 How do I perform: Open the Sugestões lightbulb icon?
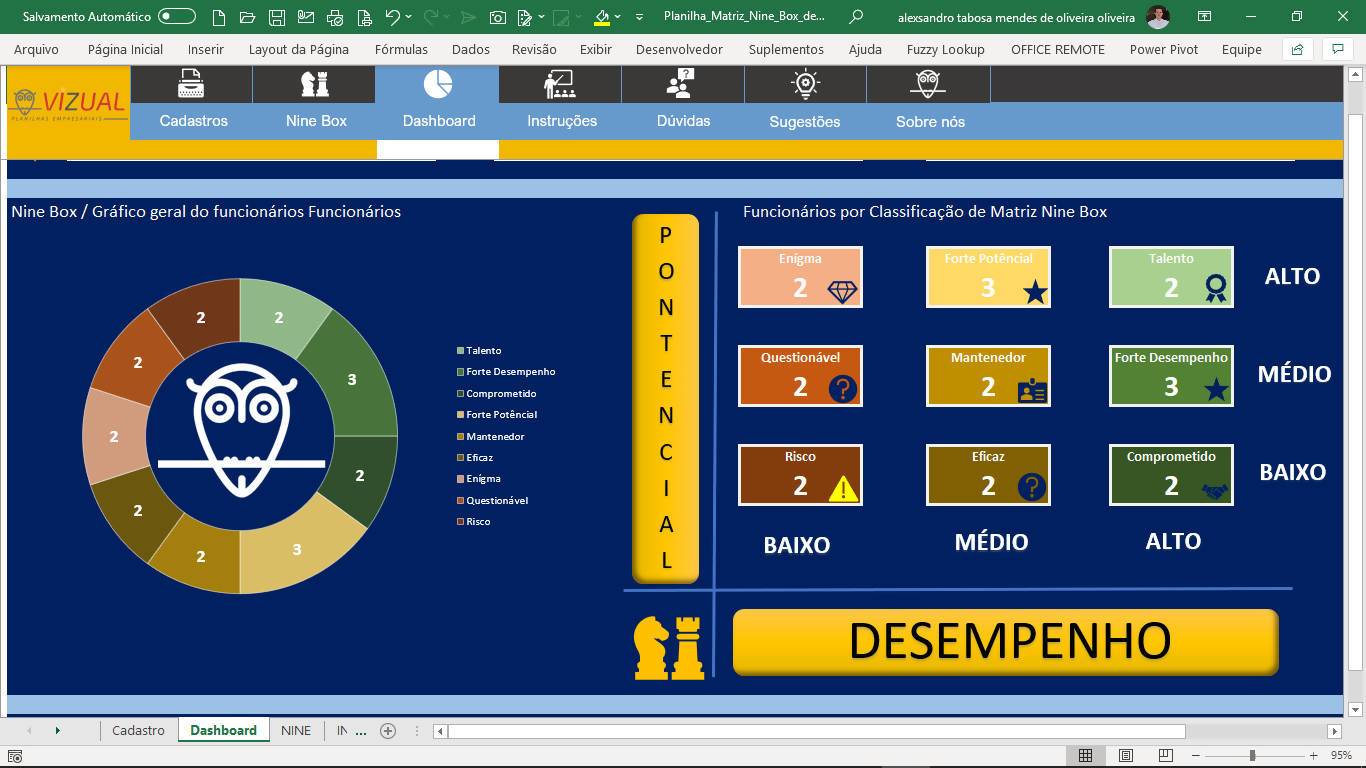pyautogui.click(x=806, y=84)
